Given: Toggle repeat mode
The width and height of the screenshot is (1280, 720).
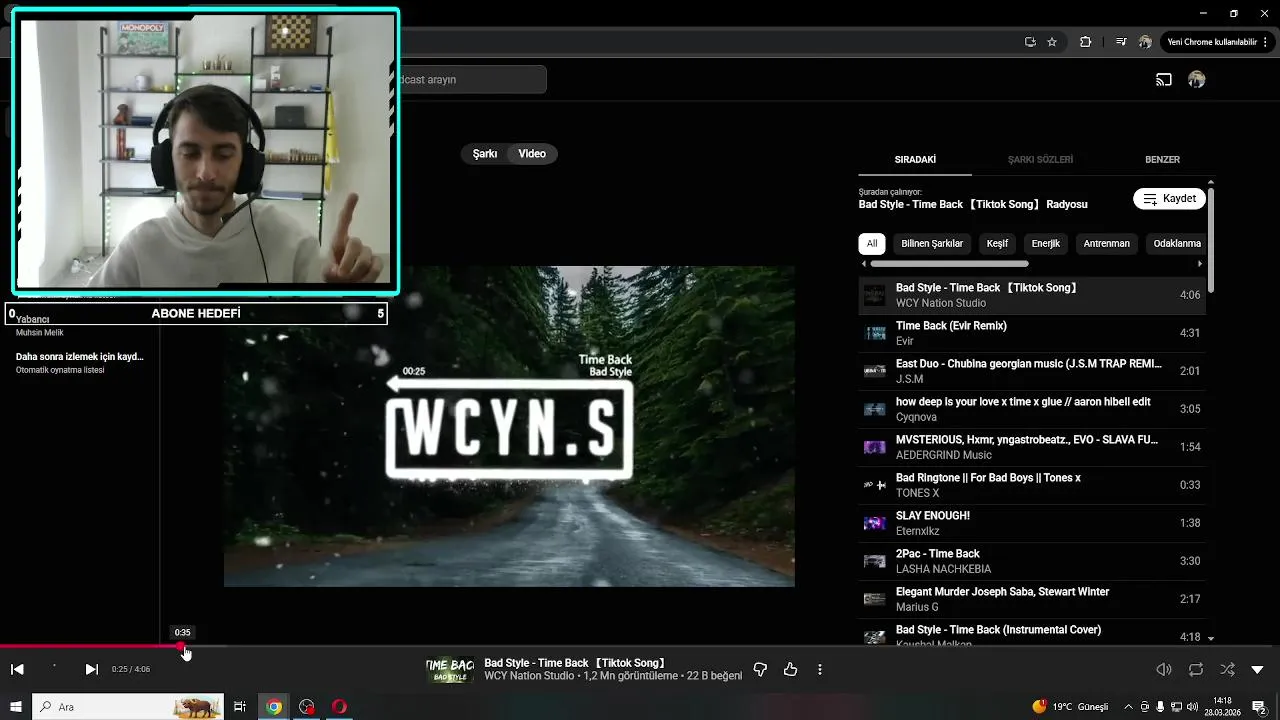Looking at the screenshot, I should 1196,669.
